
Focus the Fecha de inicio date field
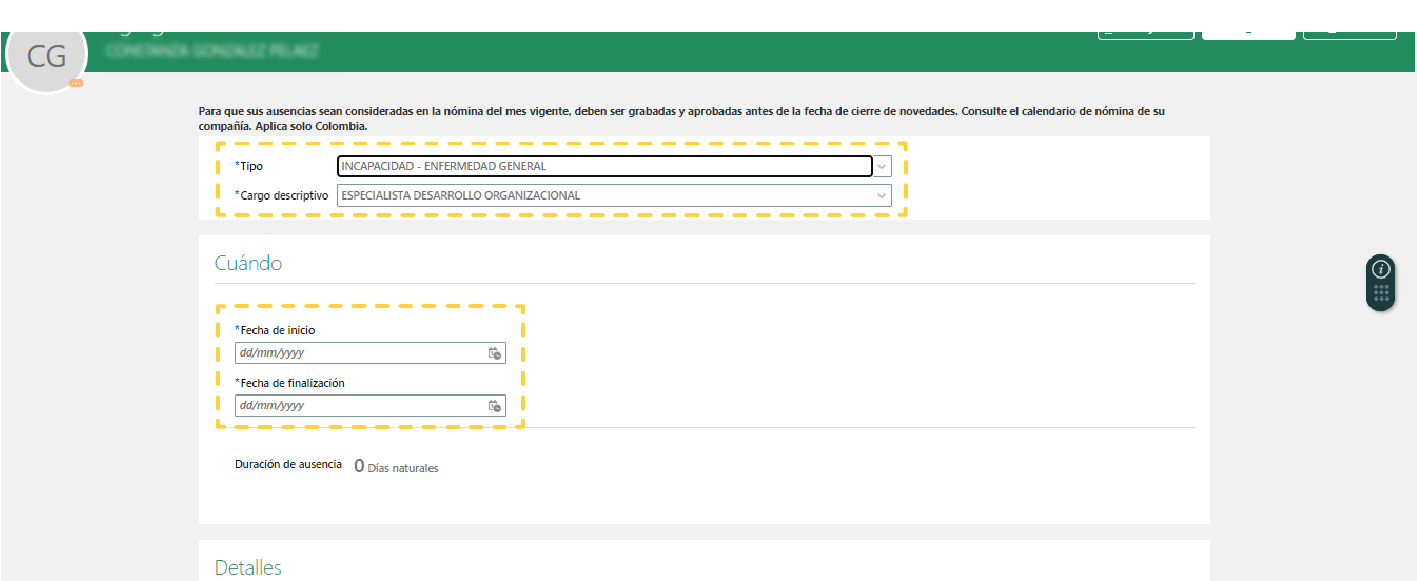pyautogui.click(x=360, y=353)
